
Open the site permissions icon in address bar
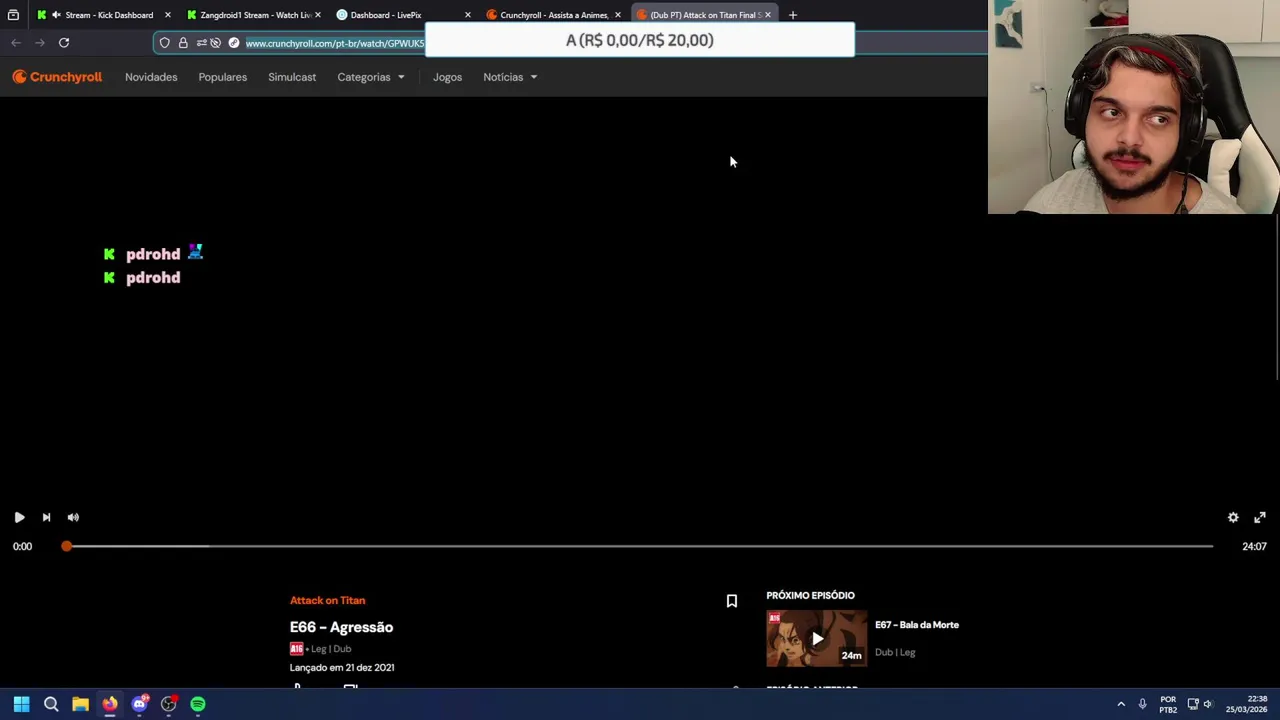click(201, 43)
